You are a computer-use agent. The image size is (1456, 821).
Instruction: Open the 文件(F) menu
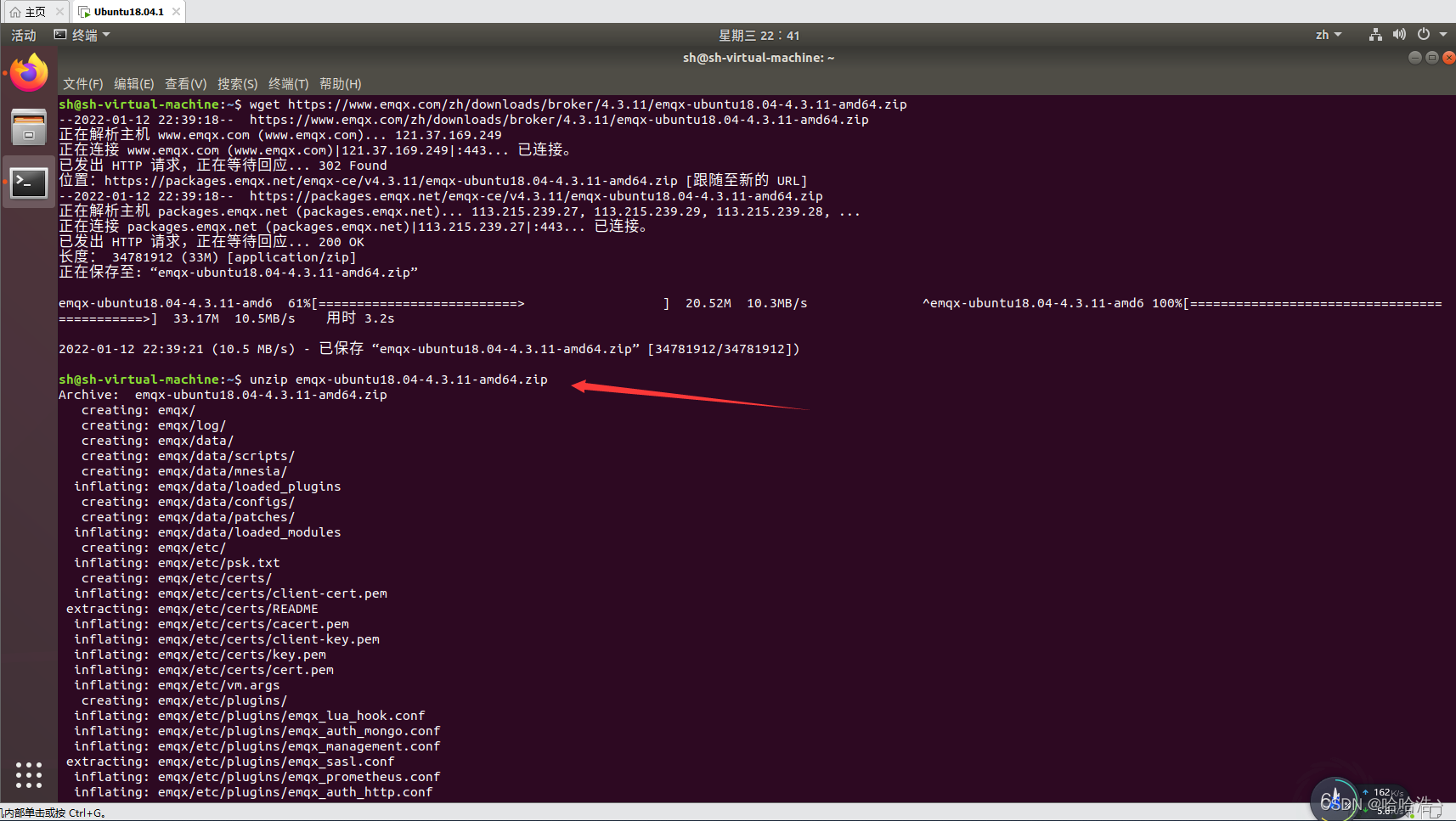coord(83,84)
